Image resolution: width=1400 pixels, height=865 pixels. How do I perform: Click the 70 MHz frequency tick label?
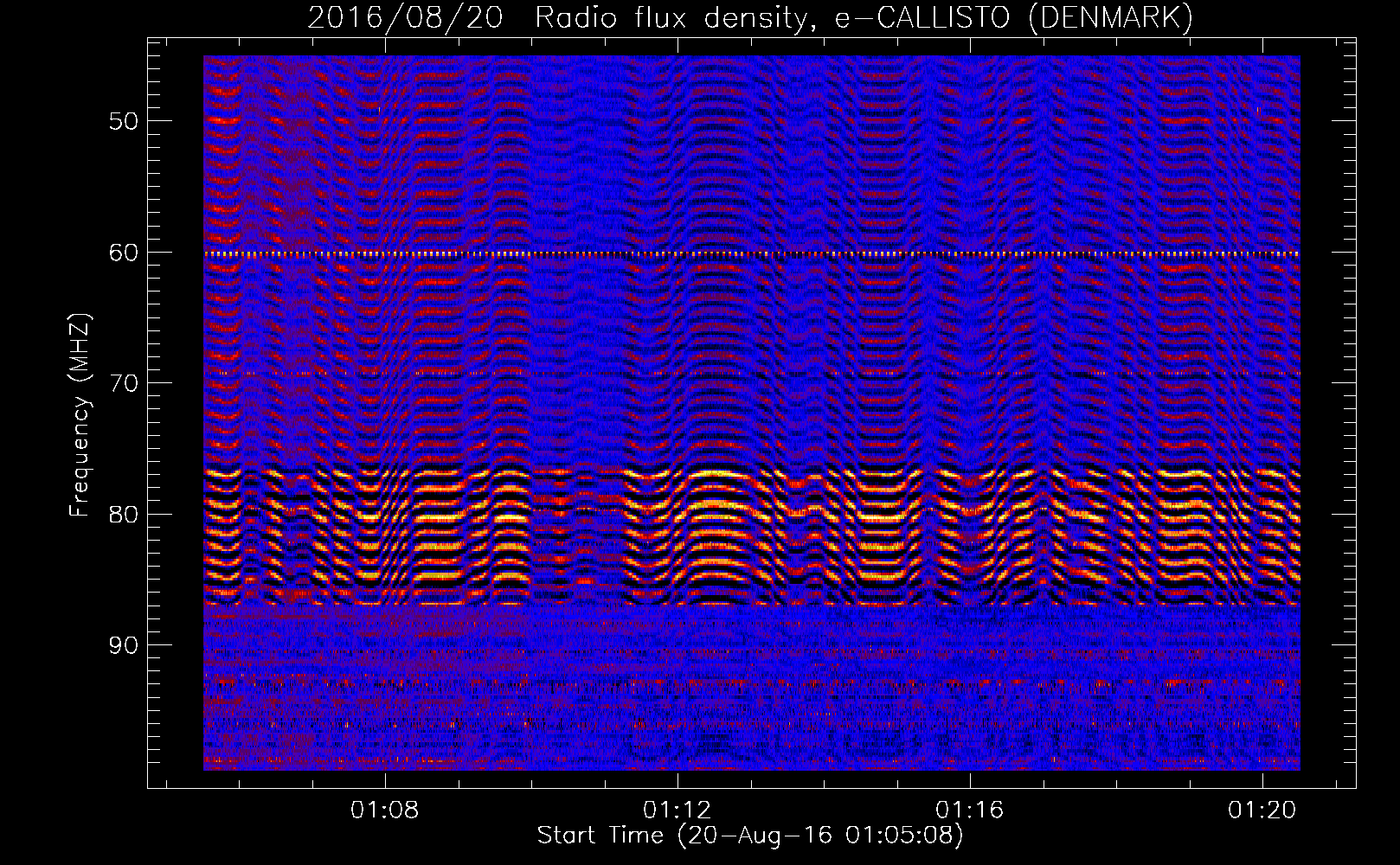click(x=124, y=383)
